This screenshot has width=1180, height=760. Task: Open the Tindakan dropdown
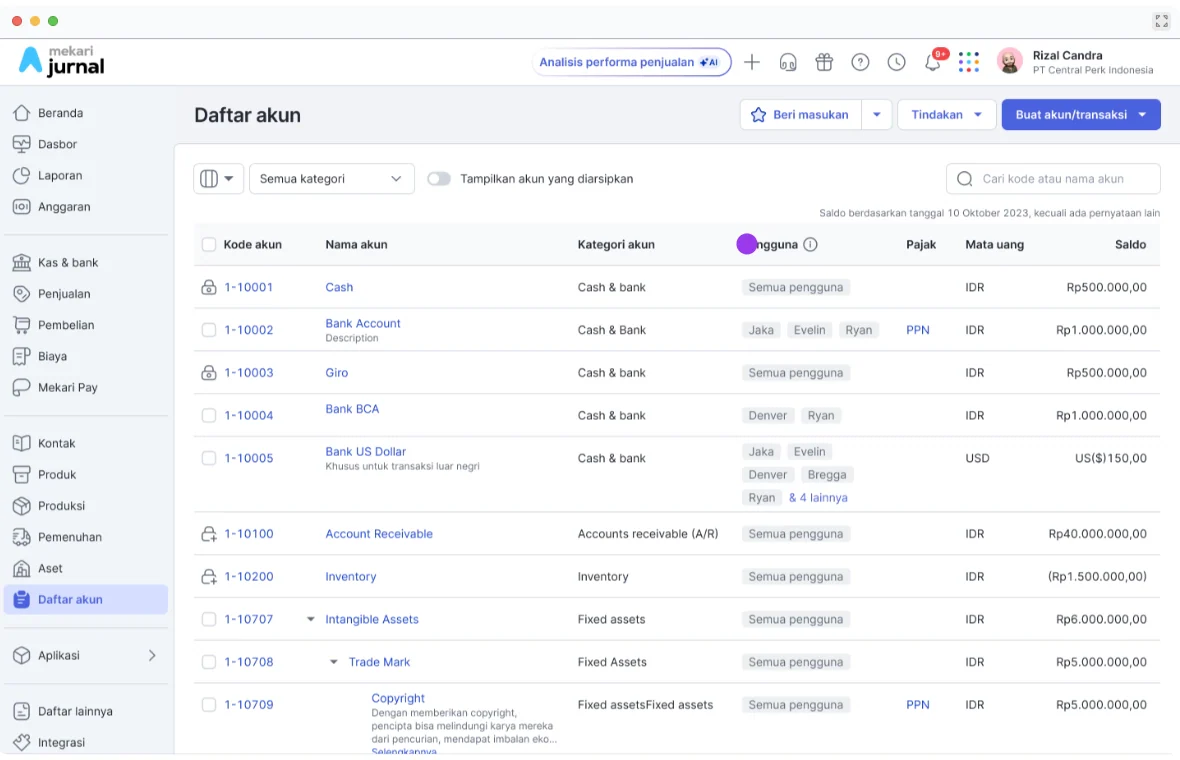(x=947, y=115)
